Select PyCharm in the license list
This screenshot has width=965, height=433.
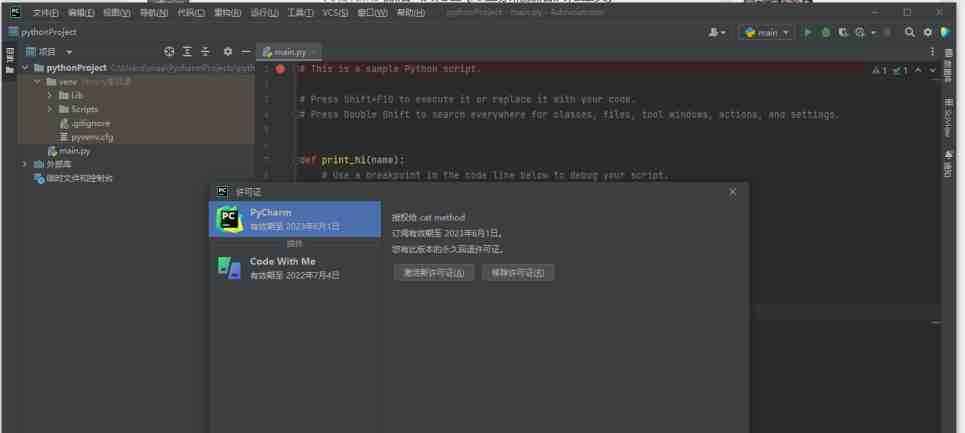click(295, 219)
